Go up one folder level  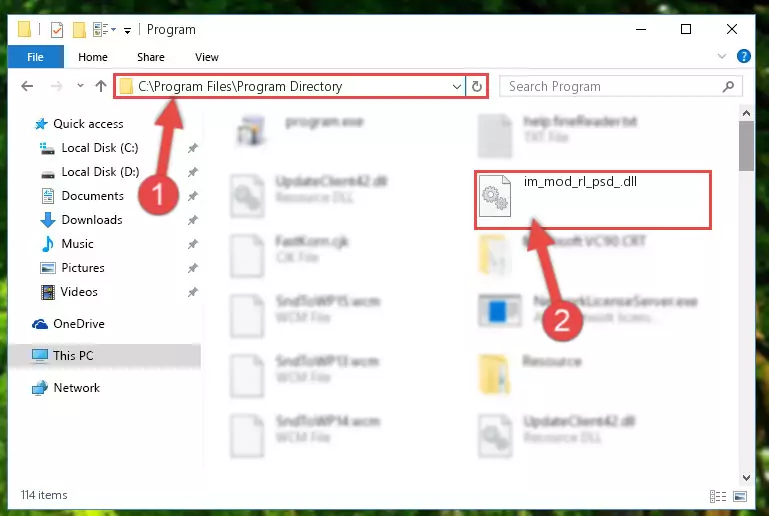pyautogui.click(x=101, y=86)
